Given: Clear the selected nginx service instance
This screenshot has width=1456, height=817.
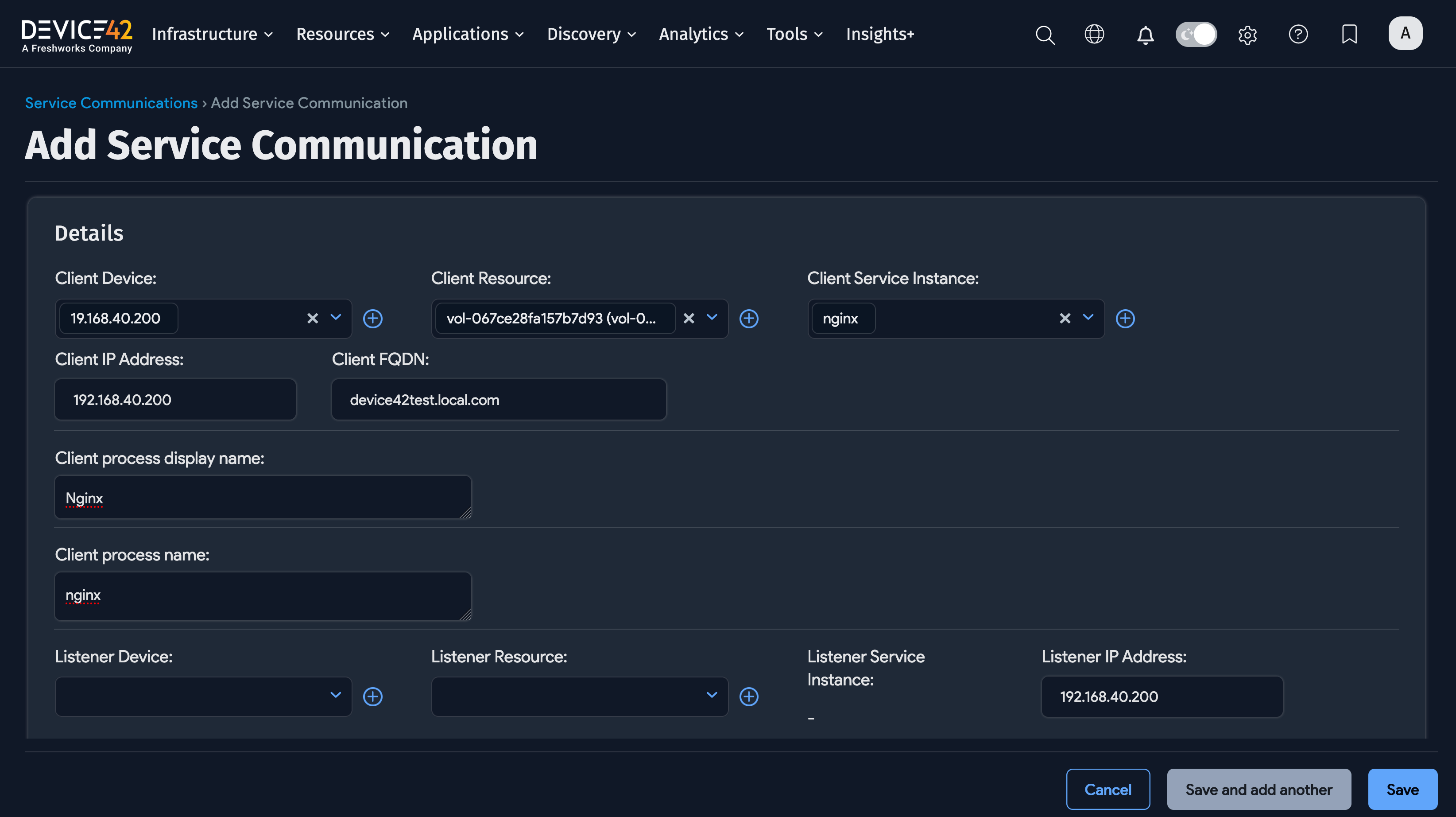Looking at the screenshot, I should (x=1065, y=318).
